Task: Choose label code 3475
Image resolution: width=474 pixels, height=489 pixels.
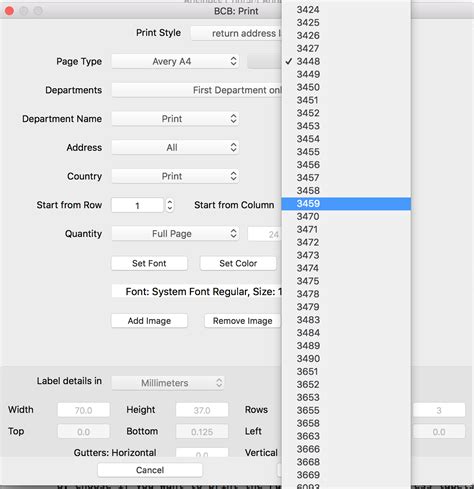Action: pos(346,281)
